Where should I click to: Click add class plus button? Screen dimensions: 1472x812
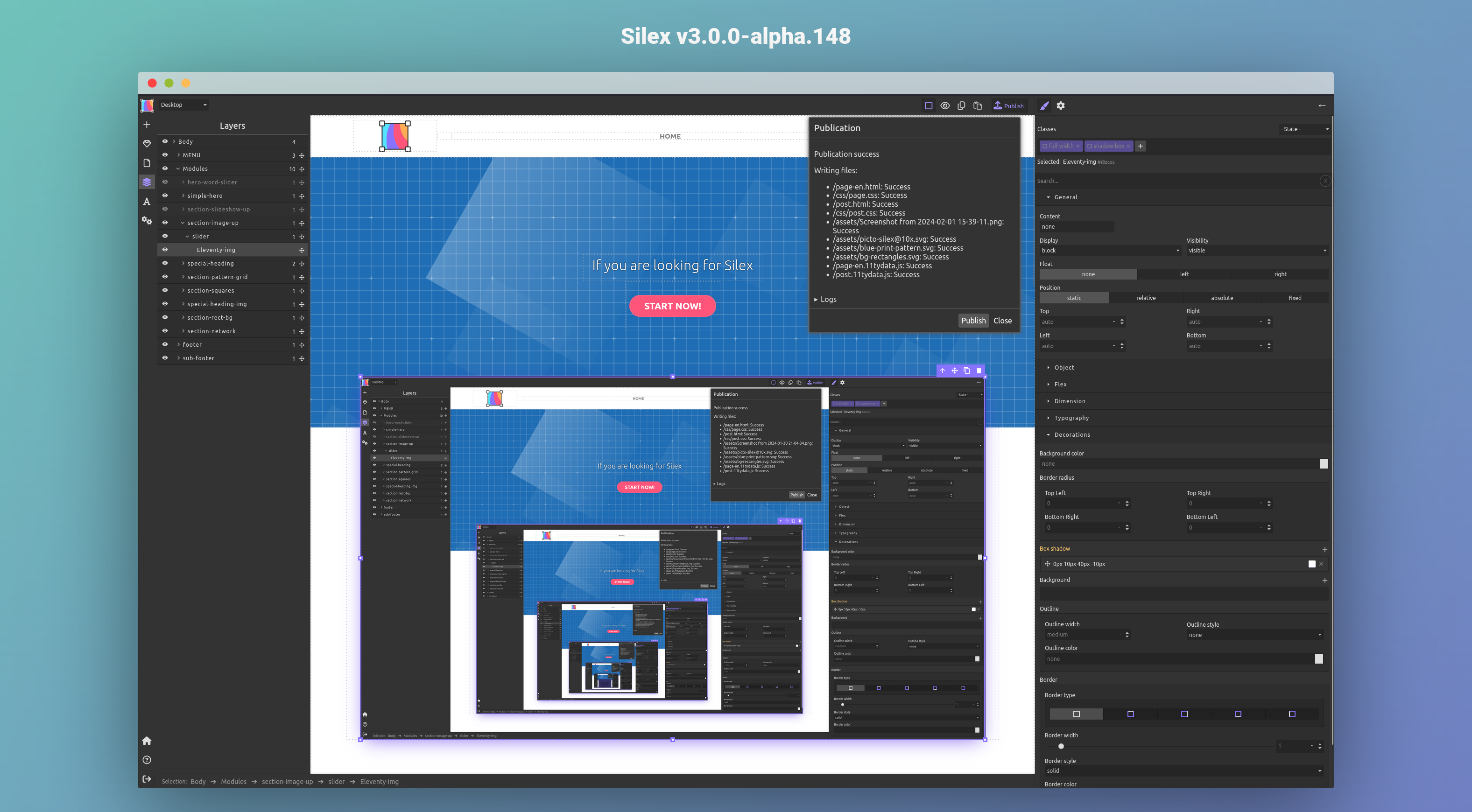pos(1141,146)
